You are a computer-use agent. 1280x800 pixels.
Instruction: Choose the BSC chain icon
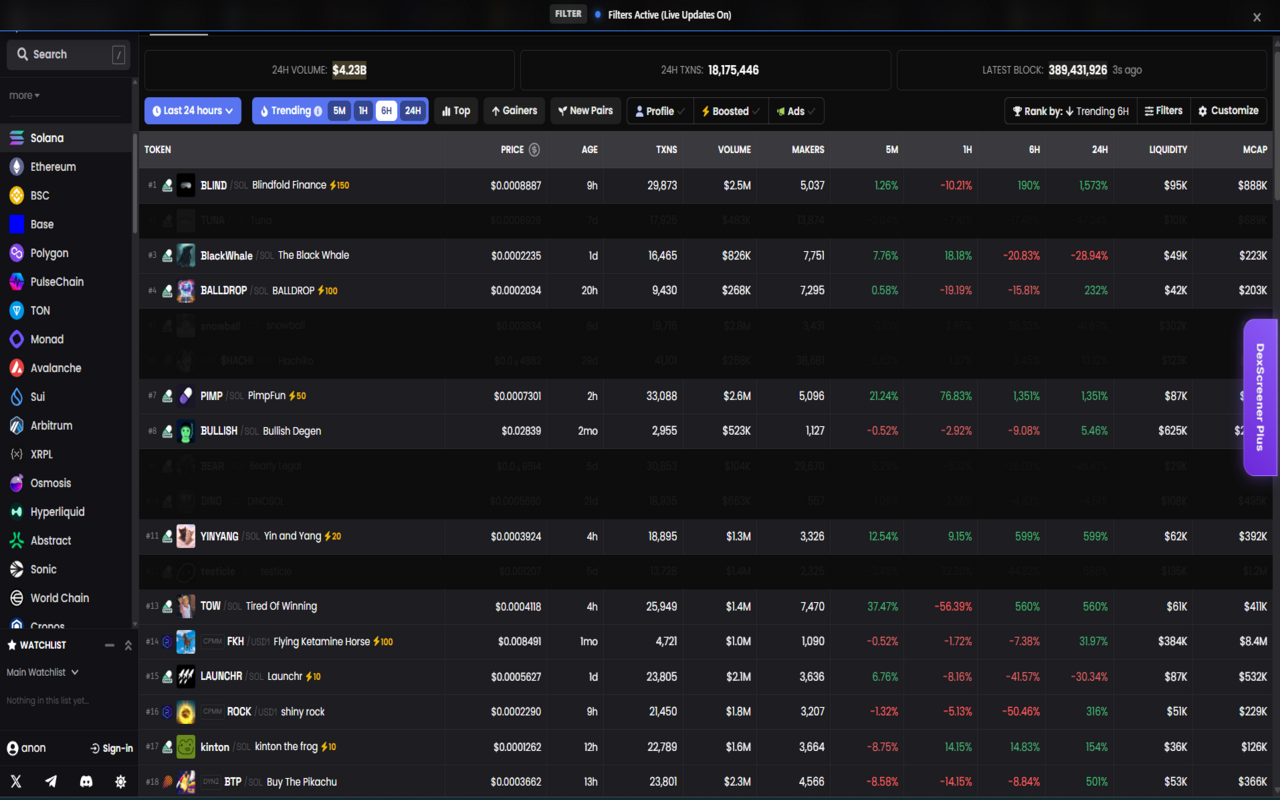click(x=16, y=196)
